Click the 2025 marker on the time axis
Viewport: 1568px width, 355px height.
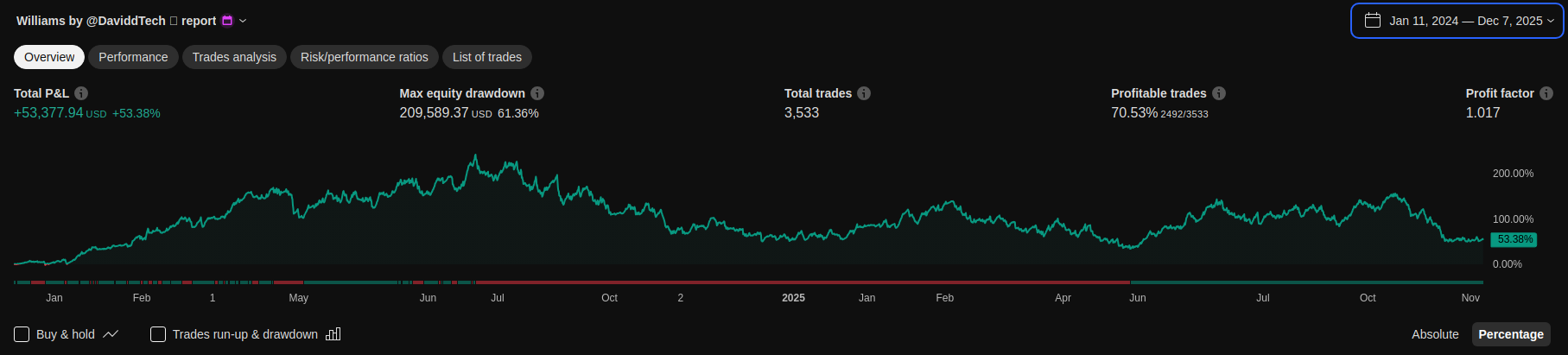point(793,298)
